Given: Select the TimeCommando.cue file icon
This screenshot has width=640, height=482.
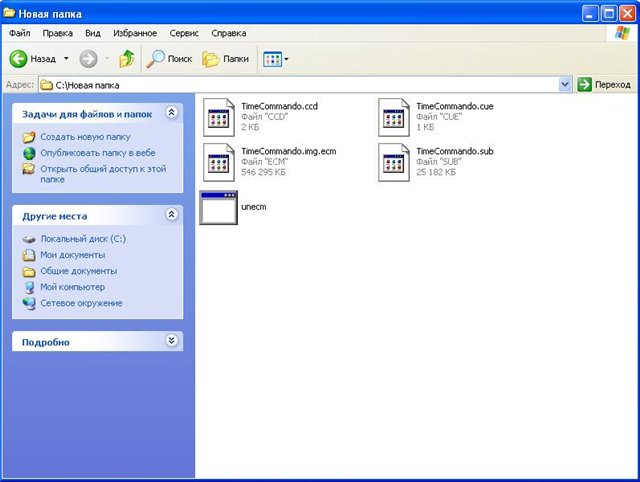Looking at the screenshot, I should (394, 117).
